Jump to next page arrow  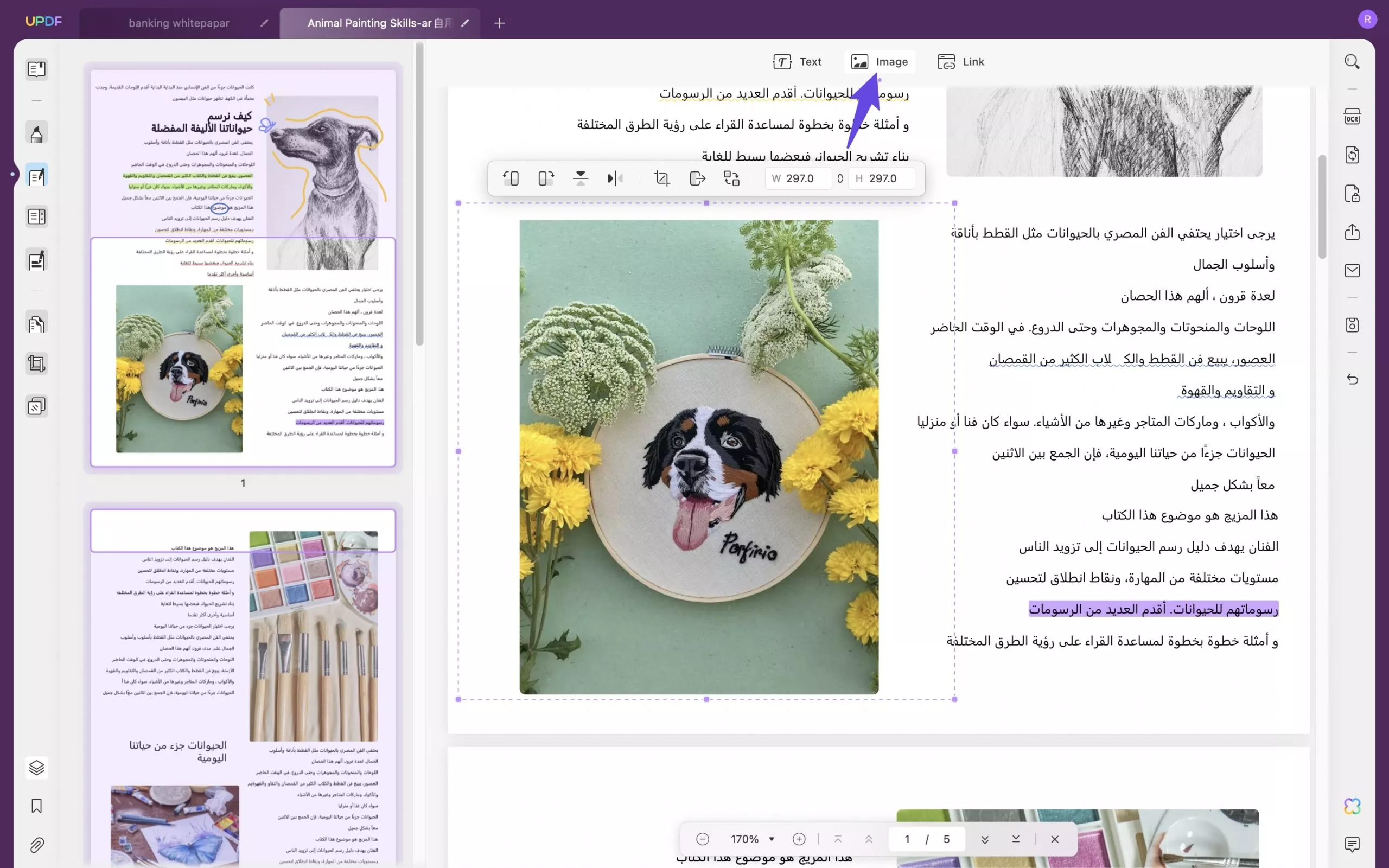coord(984,839)
